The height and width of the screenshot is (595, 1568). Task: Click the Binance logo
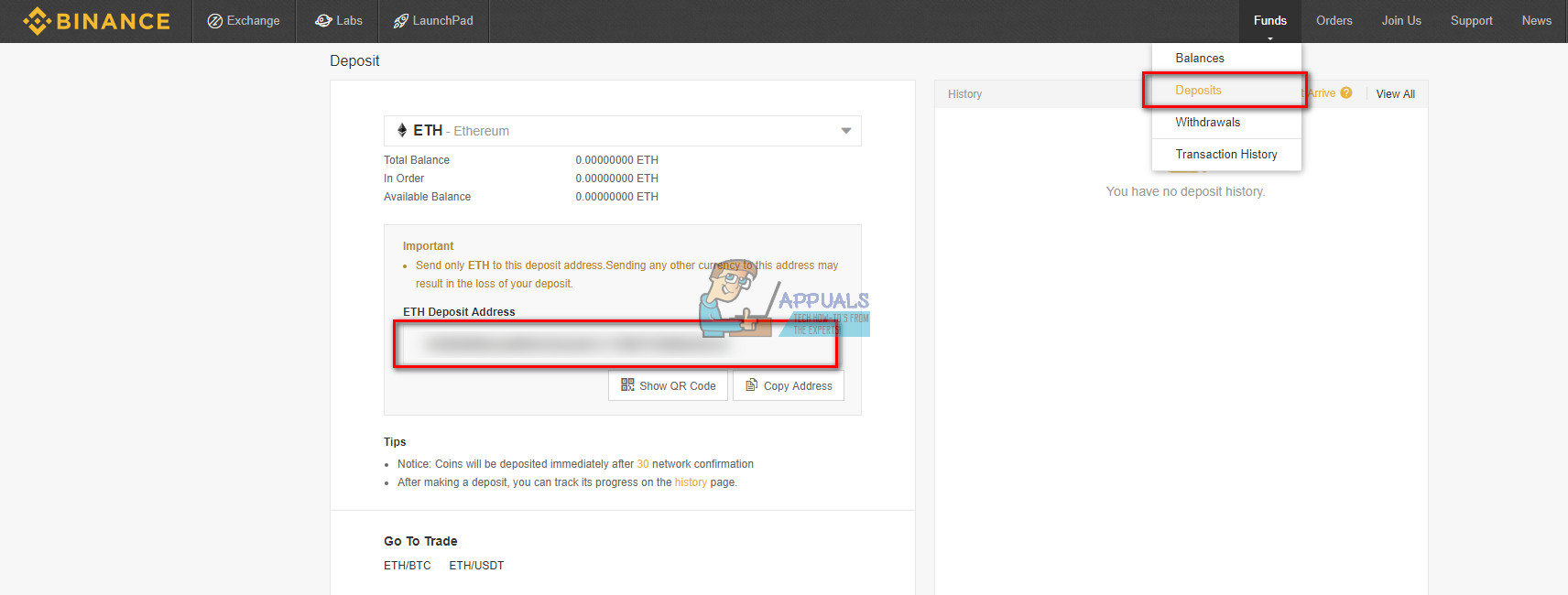click(96, 21)
